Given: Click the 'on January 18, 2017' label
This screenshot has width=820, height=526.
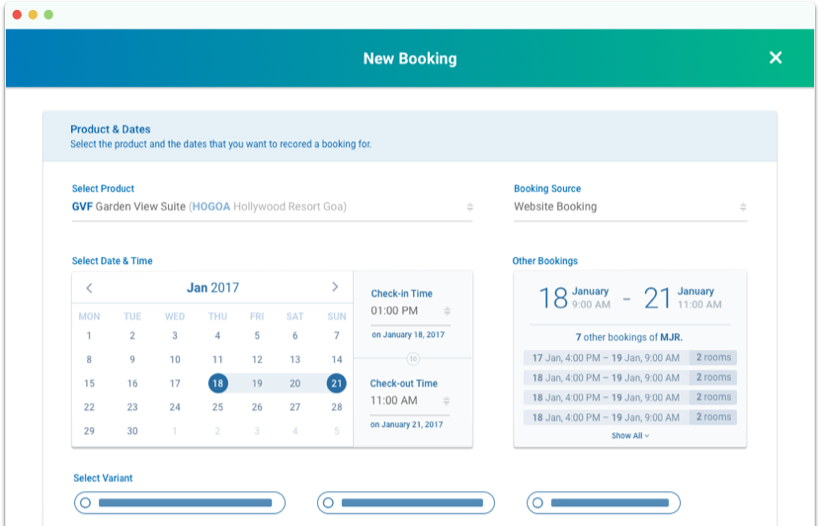Looking at the screenshot, I should point(408,335).
